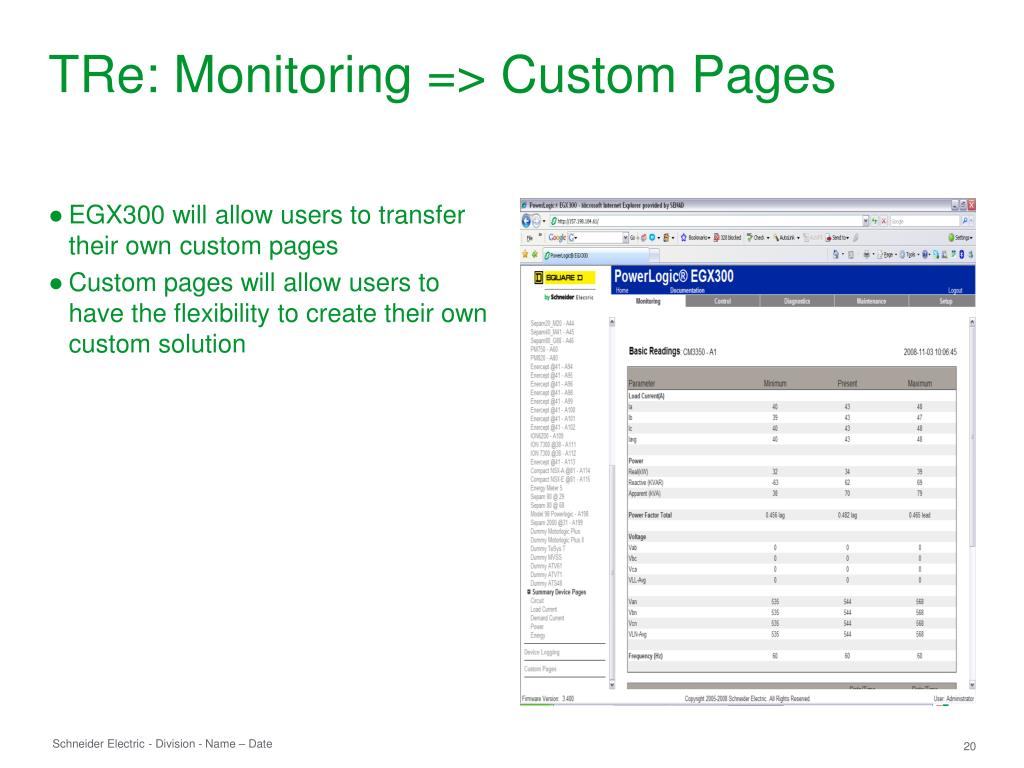Select Load Current in the sidebar
Image resolution: width=1024 pixels, height=768 pixels.
pos(543,609)
